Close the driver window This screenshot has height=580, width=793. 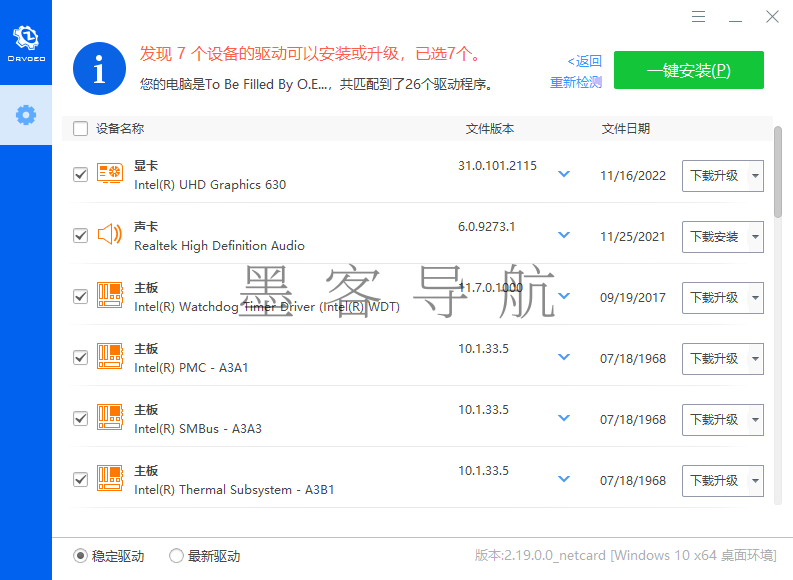coord(772,17)
